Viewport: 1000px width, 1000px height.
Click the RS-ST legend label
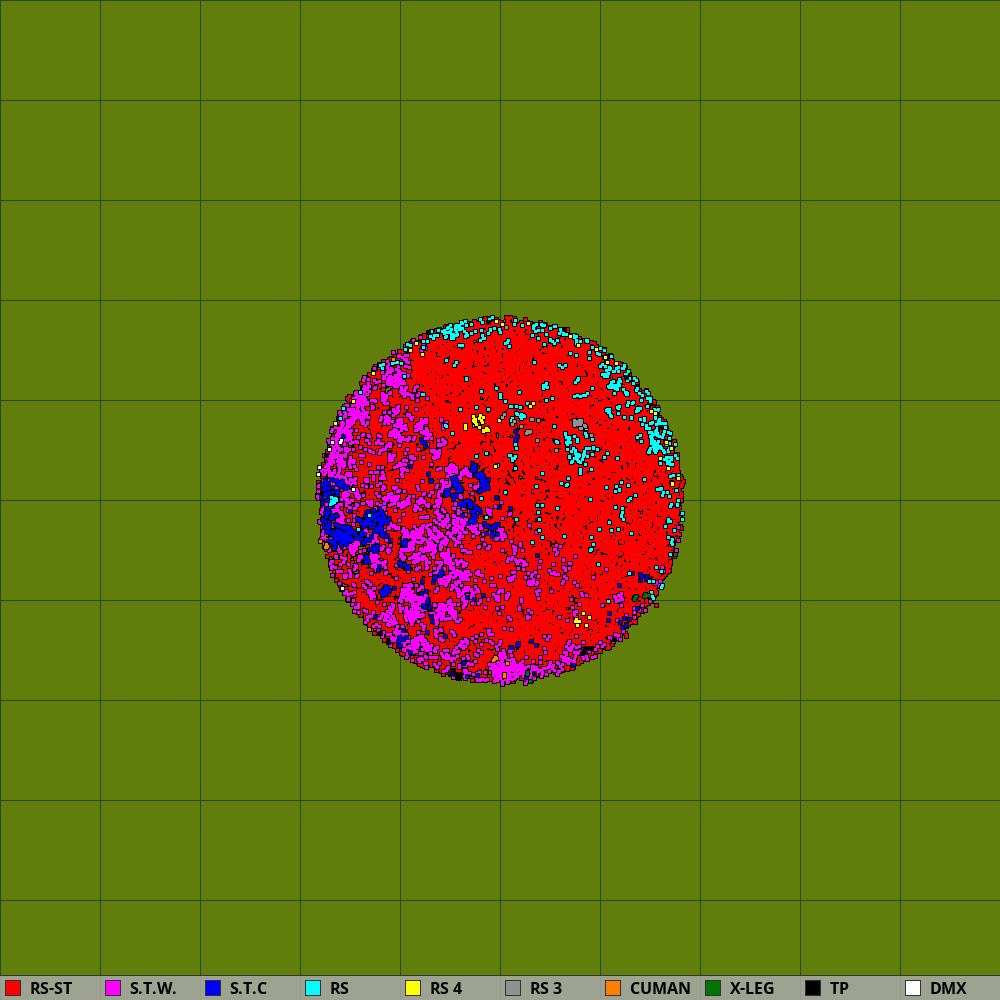[x=51, y=989]
